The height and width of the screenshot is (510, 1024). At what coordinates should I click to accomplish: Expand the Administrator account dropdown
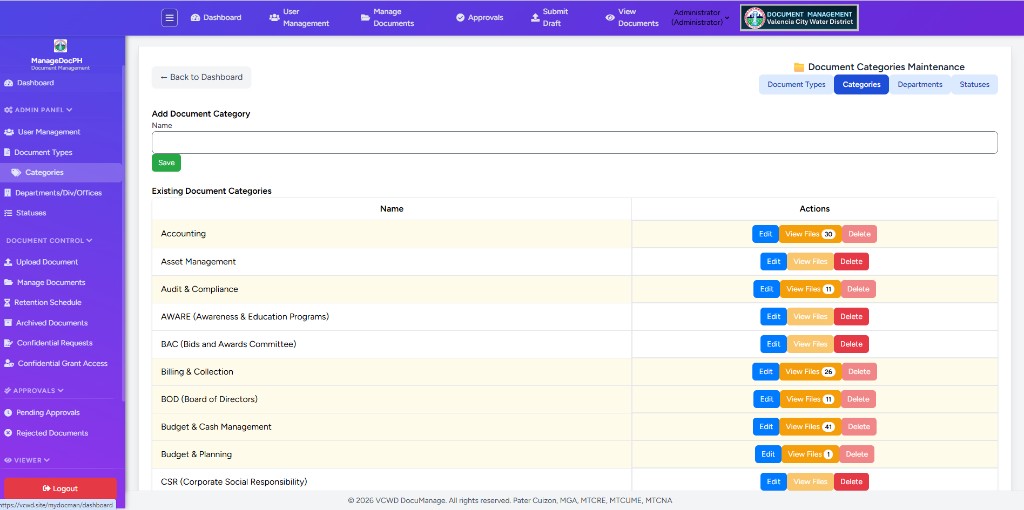701,18
